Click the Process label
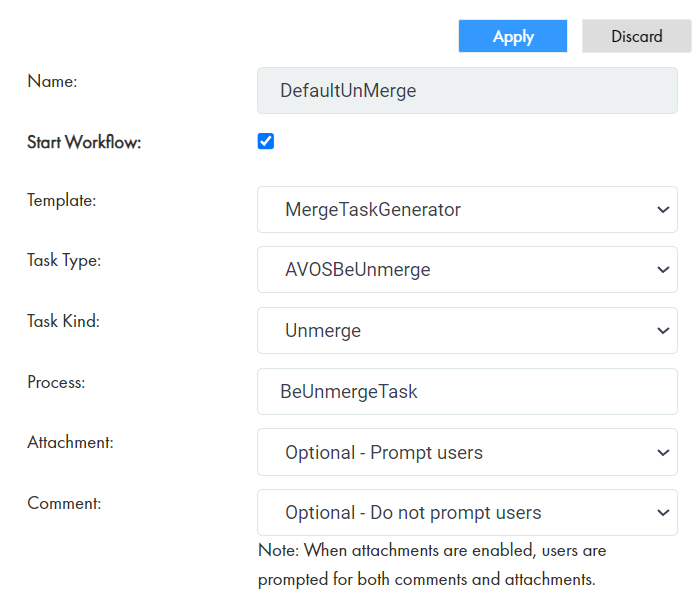This screenshot has height=596, width=697. point(56,382)
